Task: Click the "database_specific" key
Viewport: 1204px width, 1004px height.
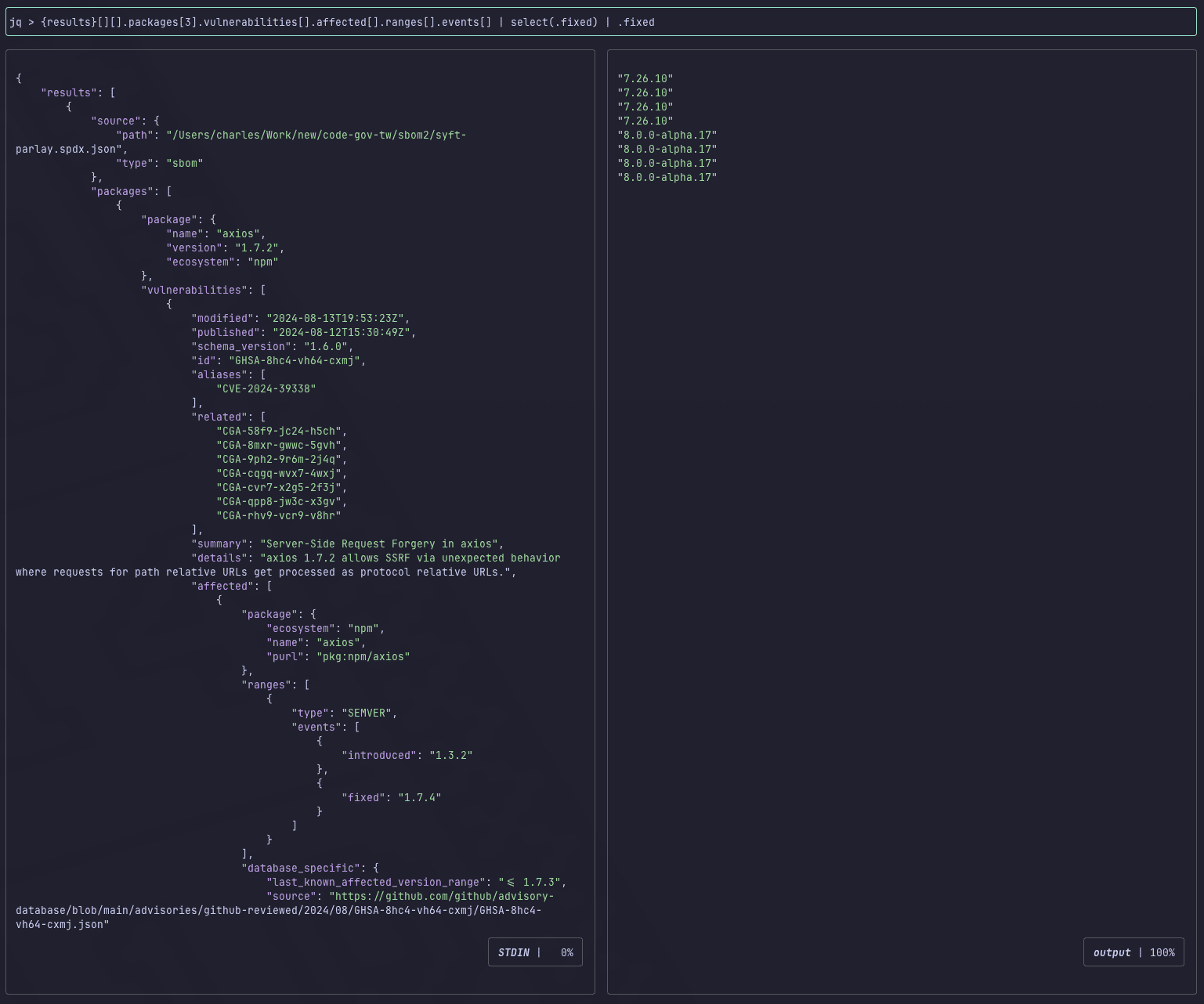Action: pos(301,868)
